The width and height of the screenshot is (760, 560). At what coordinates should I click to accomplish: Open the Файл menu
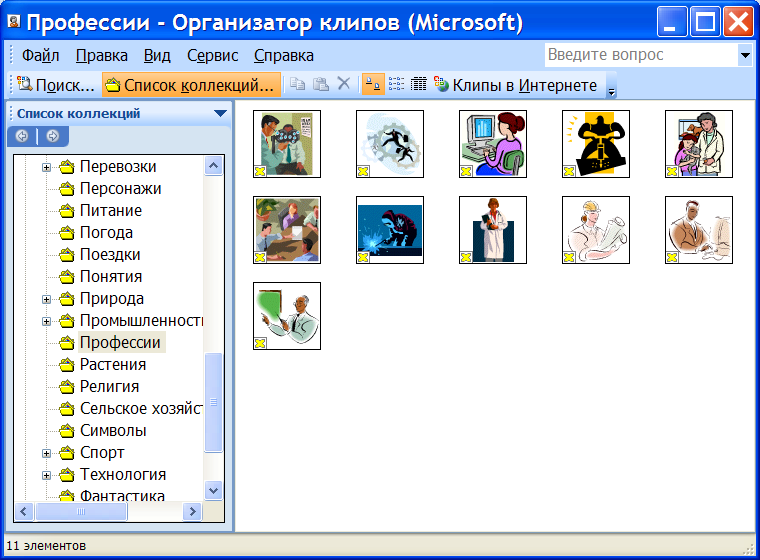pyautogui.click(x=41, y=55)
